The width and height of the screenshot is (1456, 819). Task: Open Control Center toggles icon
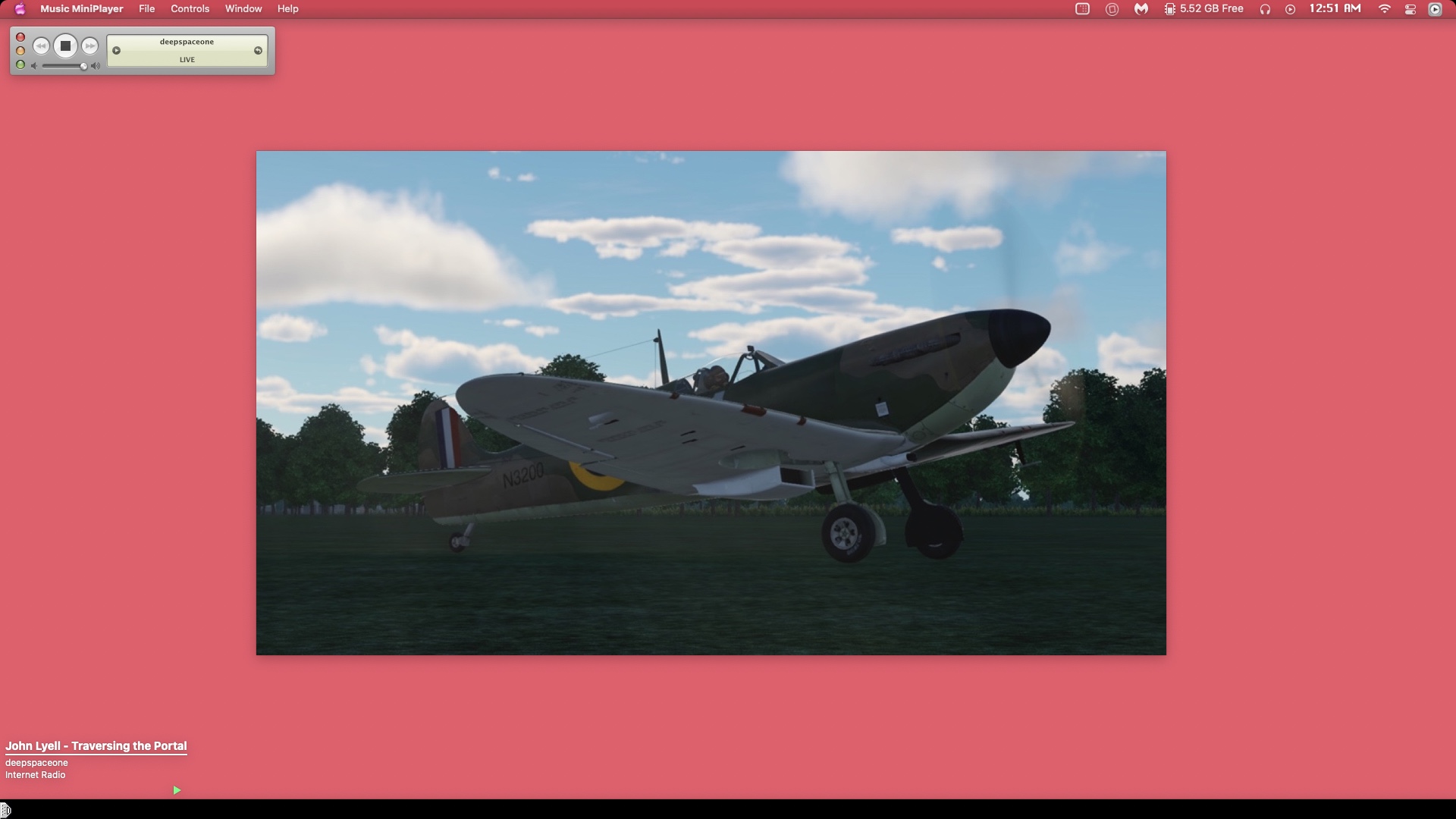click(1410, 9)
